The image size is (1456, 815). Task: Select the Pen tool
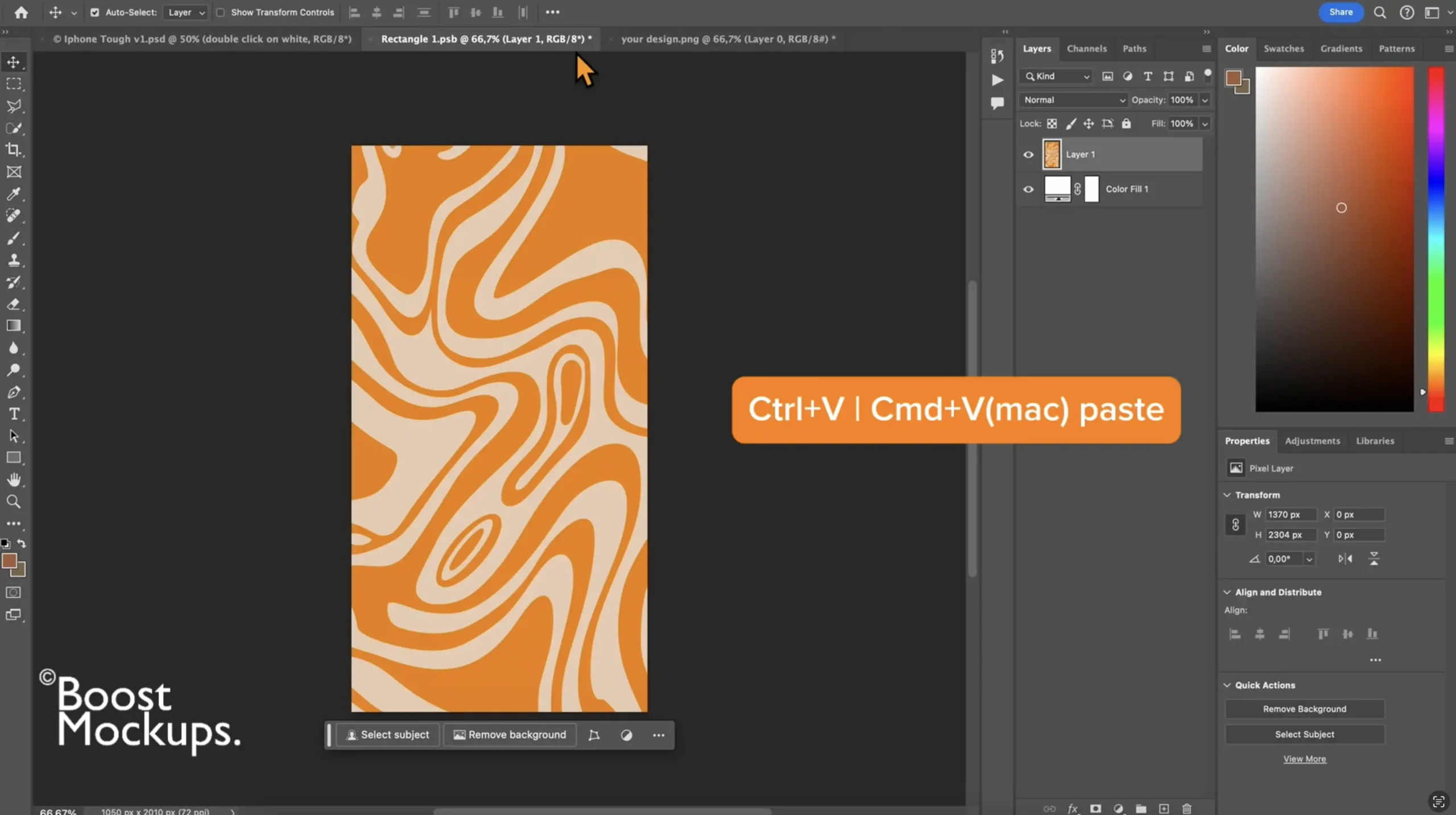pyautogui.click(x=14, y=392)
